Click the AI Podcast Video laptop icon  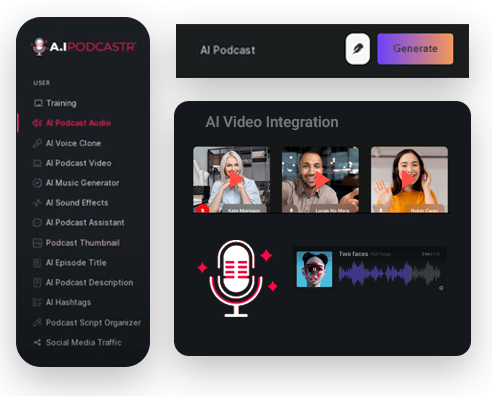tap(37, 163)
